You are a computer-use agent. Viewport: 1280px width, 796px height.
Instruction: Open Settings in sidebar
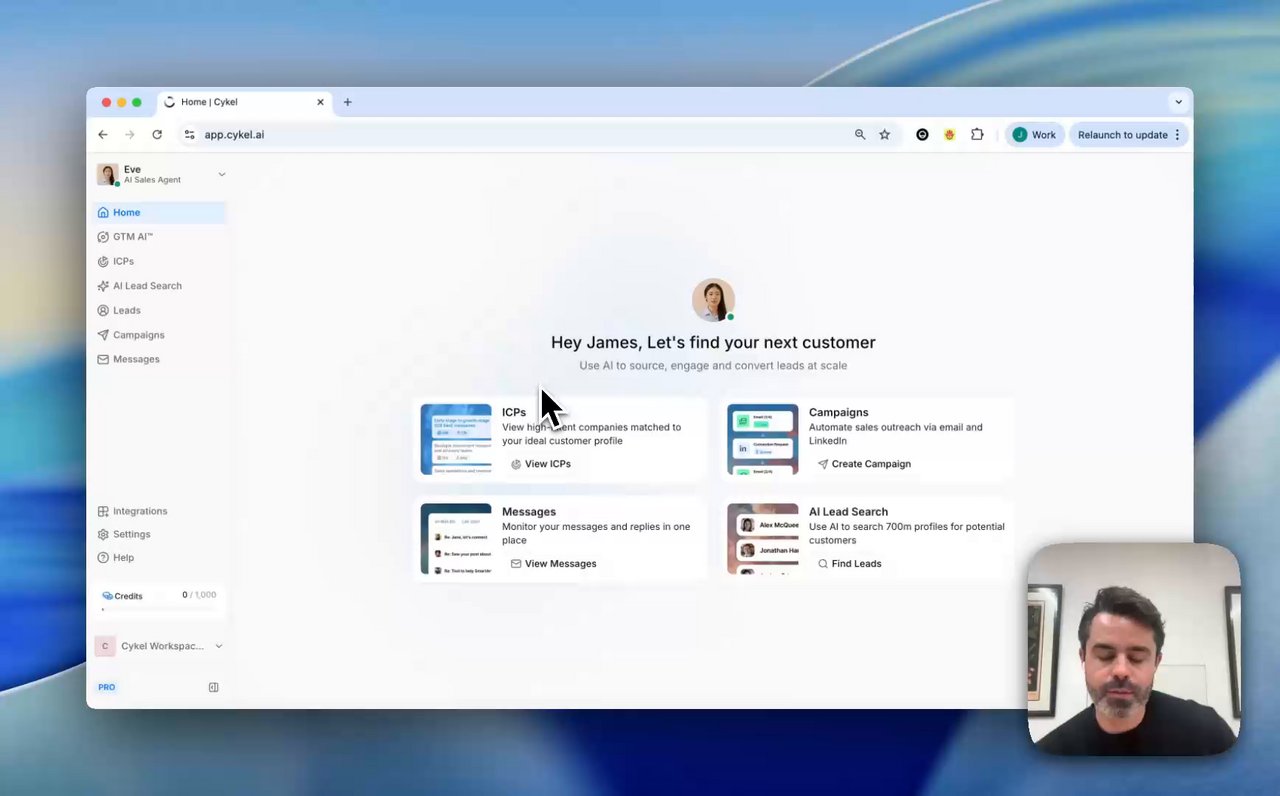160,534
